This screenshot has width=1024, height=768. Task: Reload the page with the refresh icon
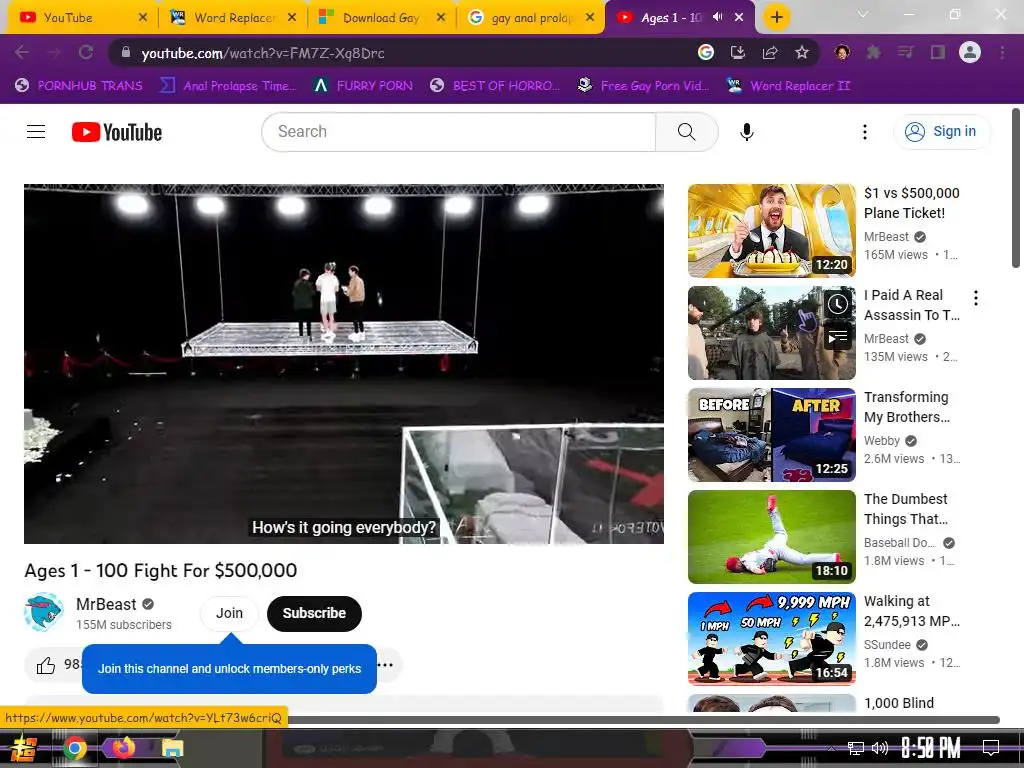(86, 52)
